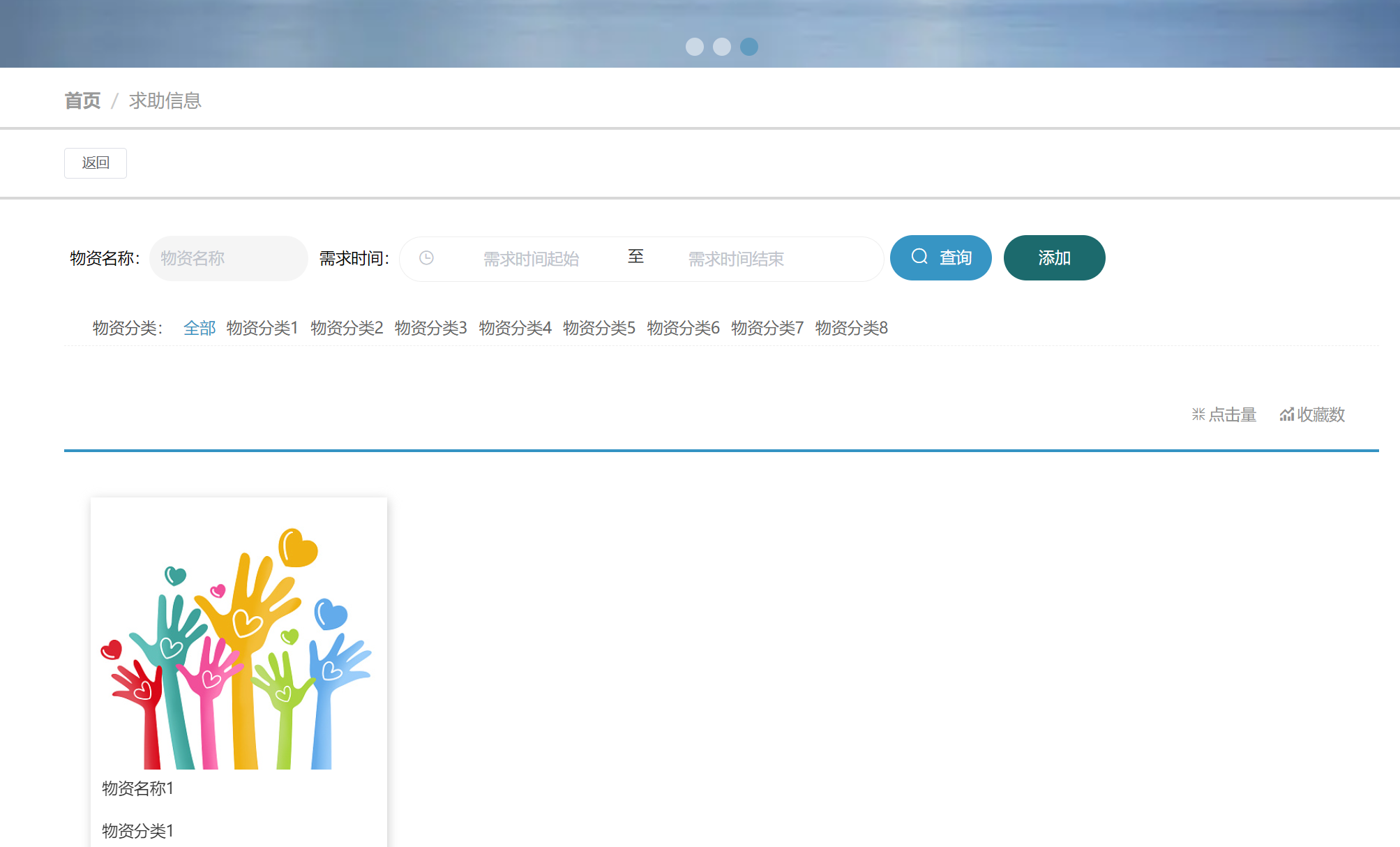Open the 需求时间起始 date picker
The height and width of the screenshot is (847, 1400).
530,258
